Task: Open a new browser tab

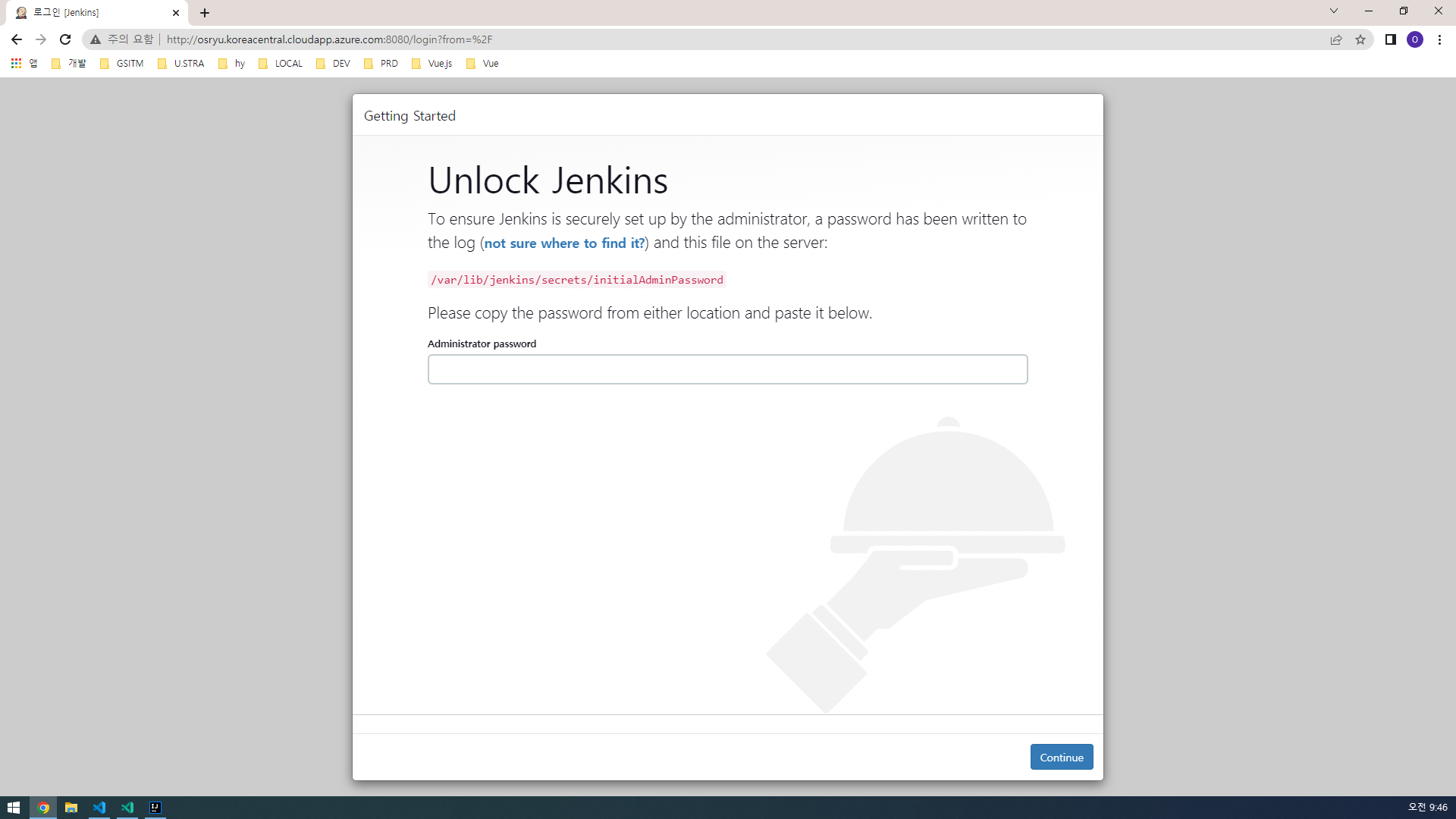Action: coord(205,13)
